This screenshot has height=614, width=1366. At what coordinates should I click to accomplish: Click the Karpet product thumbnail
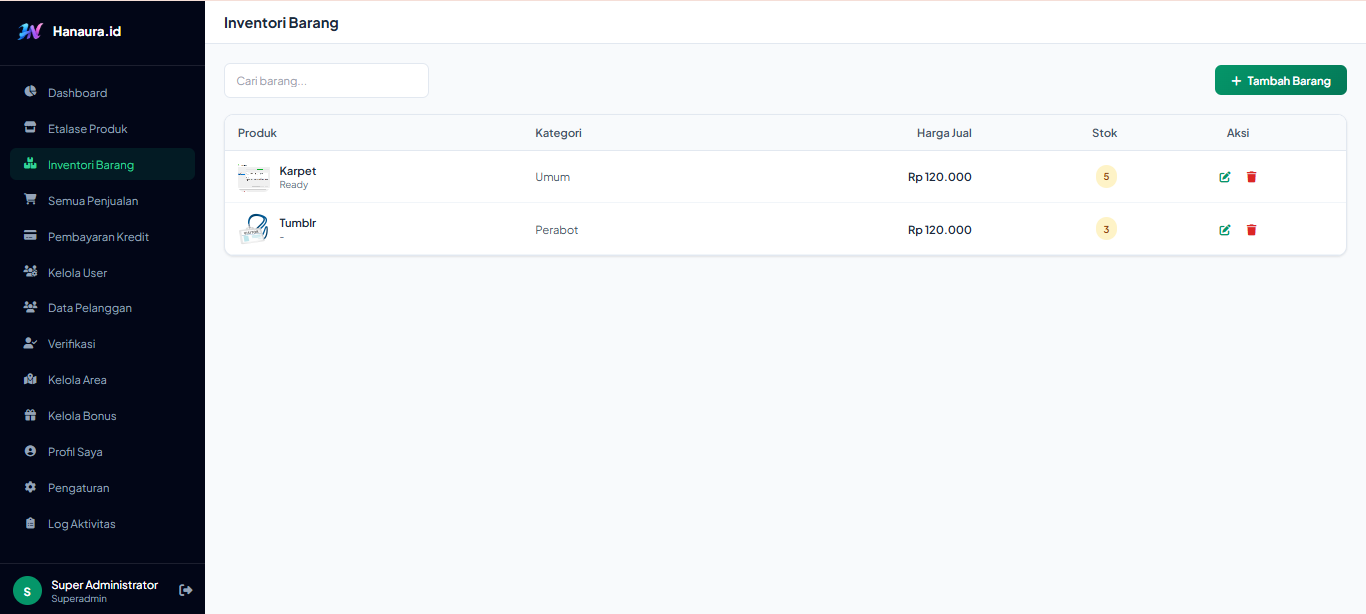(x=254, y=177)
